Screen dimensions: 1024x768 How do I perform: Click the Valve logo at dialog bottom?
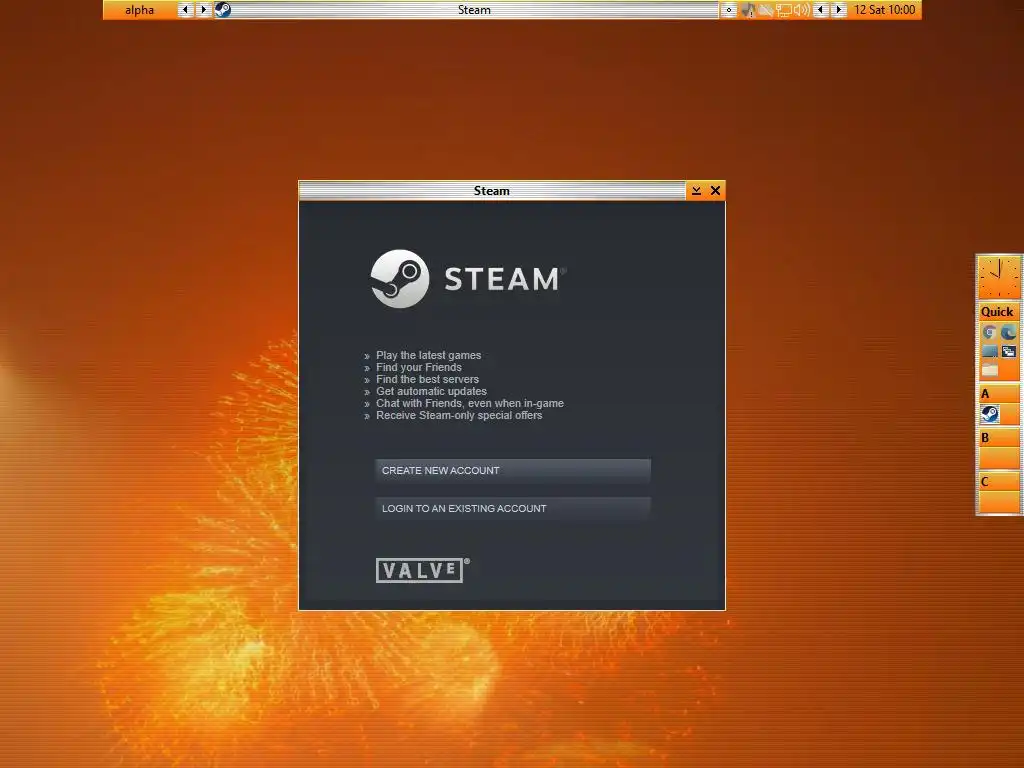click(422, 570)
